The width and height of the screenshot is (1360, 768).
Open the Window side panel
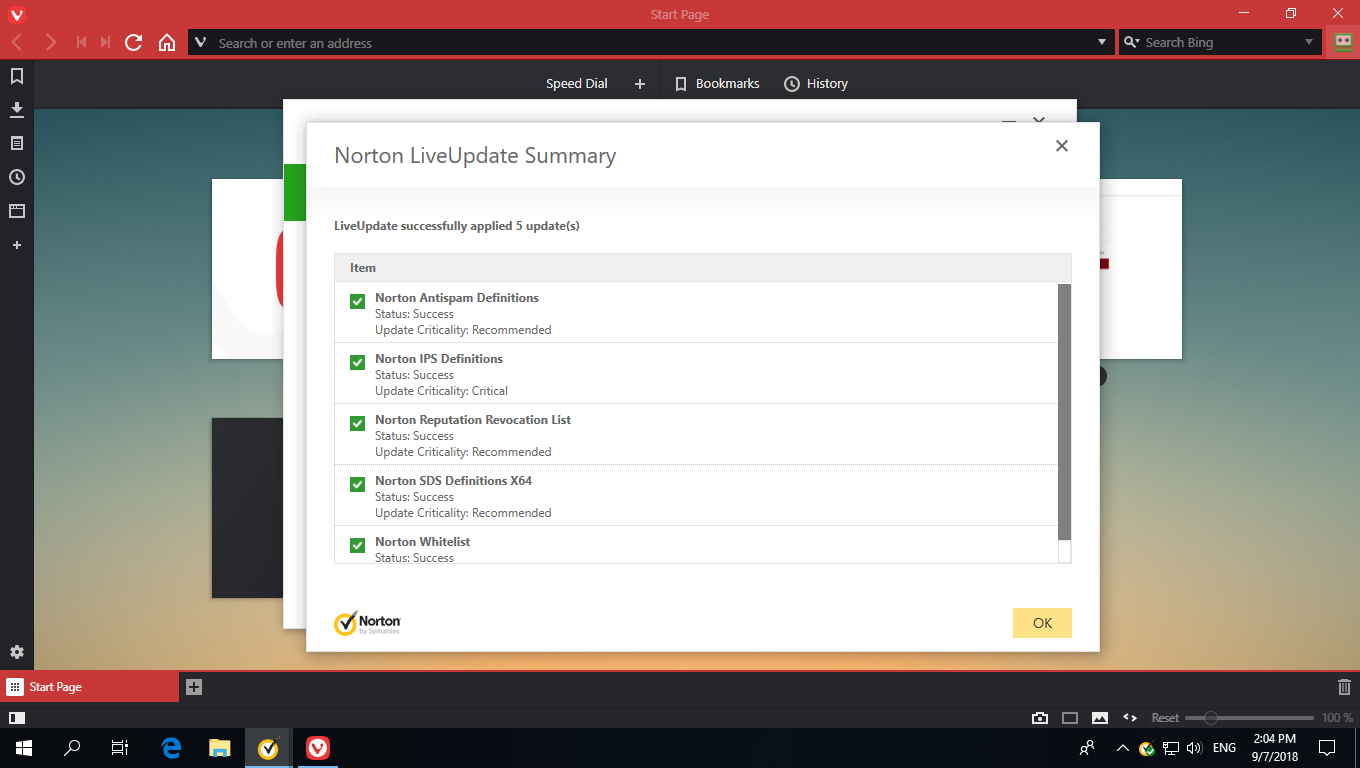pos(17,211)
